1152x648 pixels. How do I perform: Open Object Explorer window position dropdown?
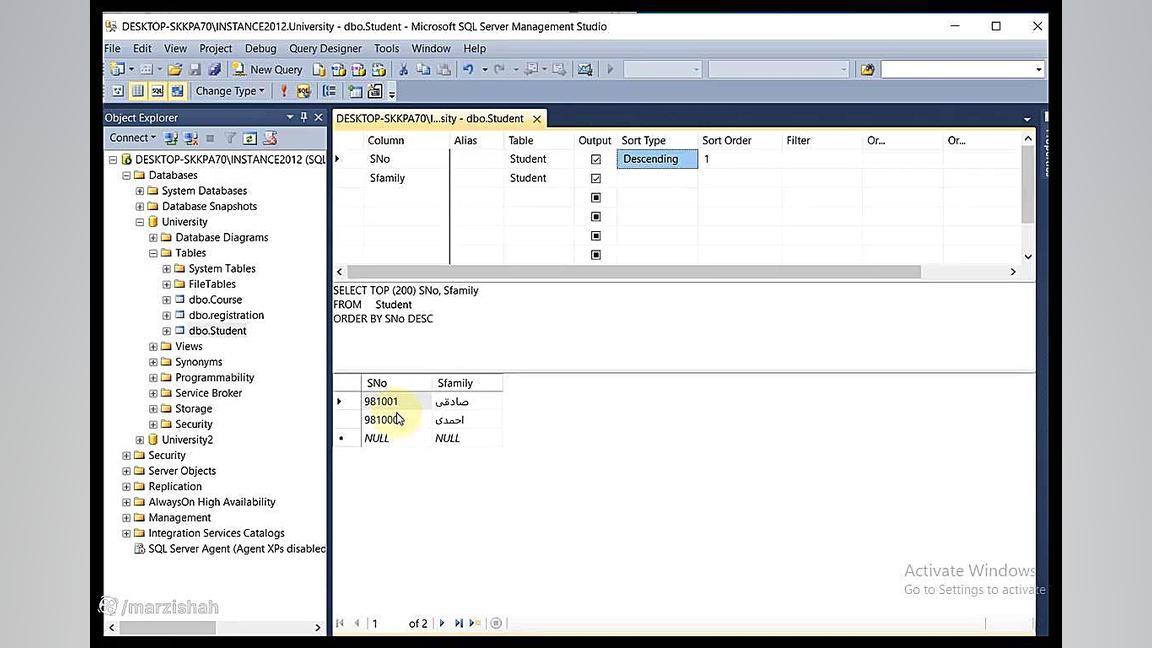[289, 118]
